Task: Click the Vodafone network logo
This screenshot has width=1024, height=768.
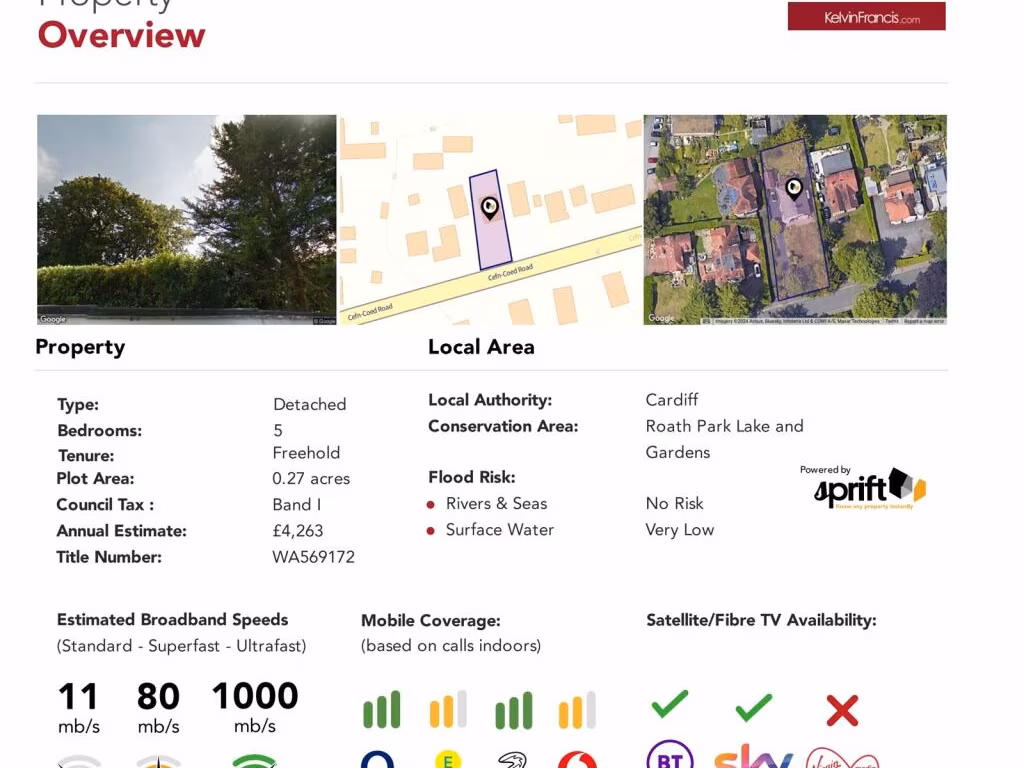Action: [x=577, y=760]
